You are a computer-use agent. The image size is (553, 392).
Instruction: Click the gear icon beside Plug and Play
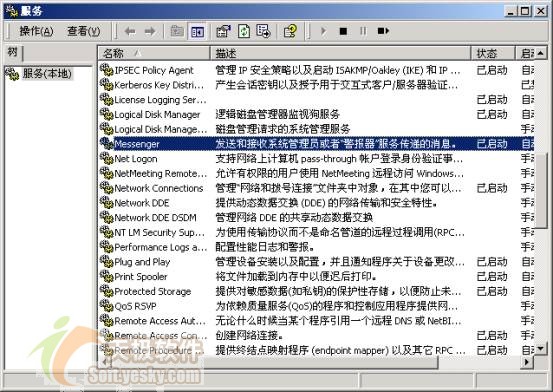pyautogui.click(x=106, y=261)
